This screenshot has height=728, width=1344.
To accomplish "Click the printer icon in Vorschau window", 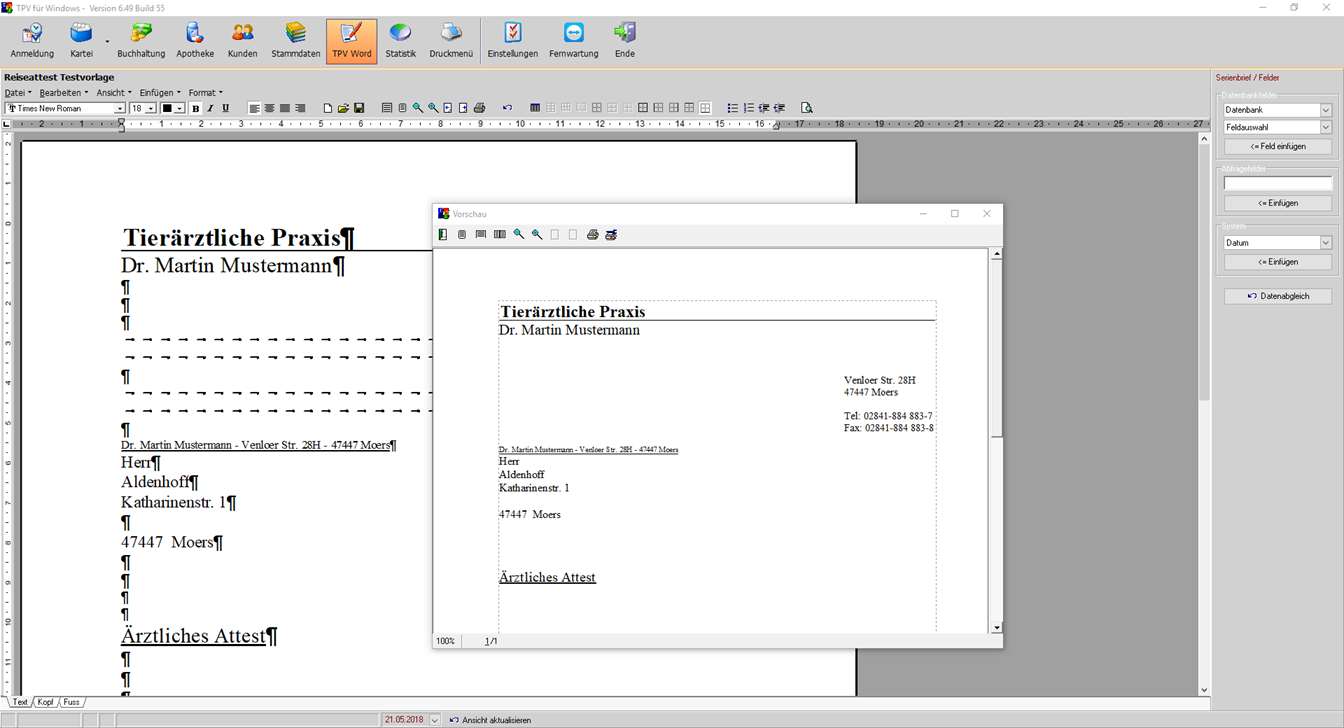I will (x=592, y=235).
